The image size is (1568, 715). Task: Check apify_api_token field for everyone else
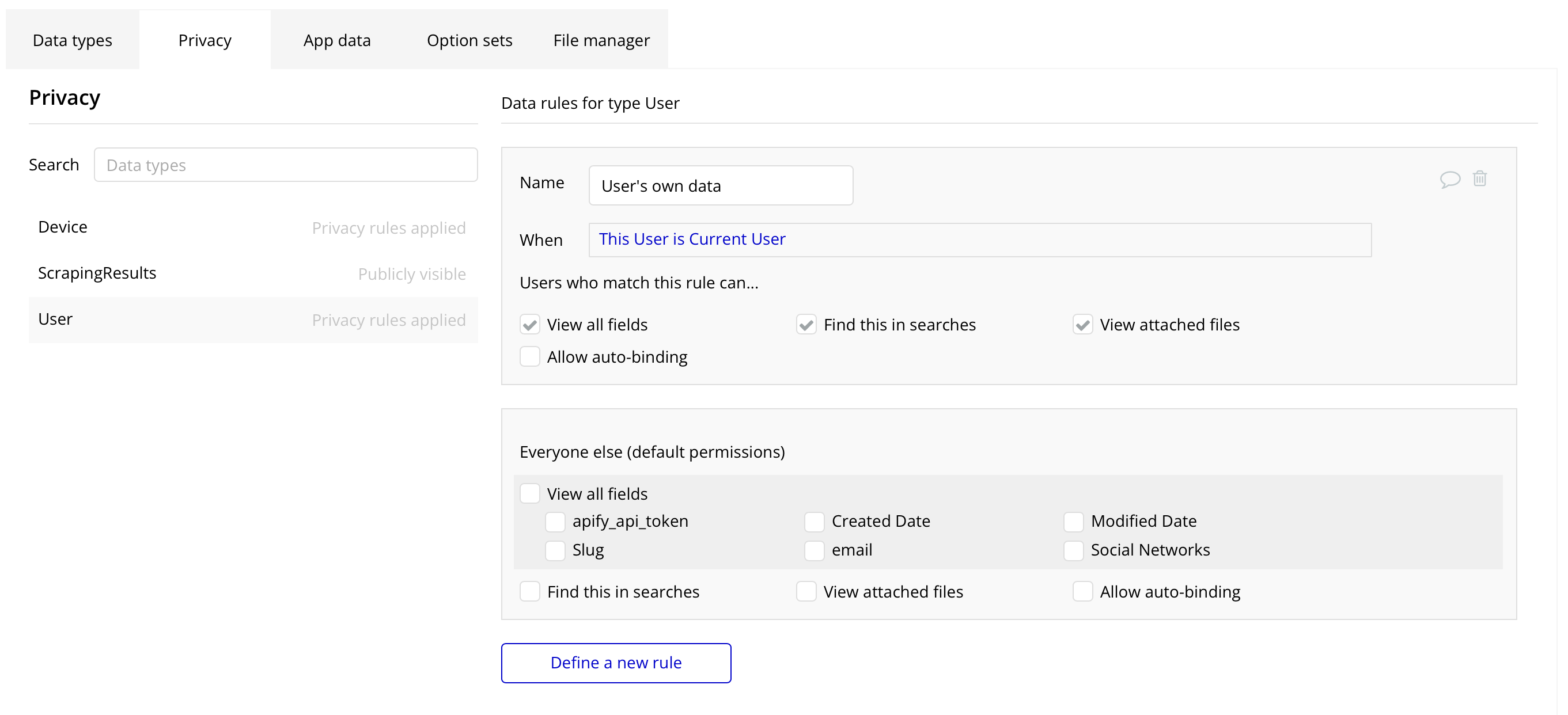pos(555,522)
